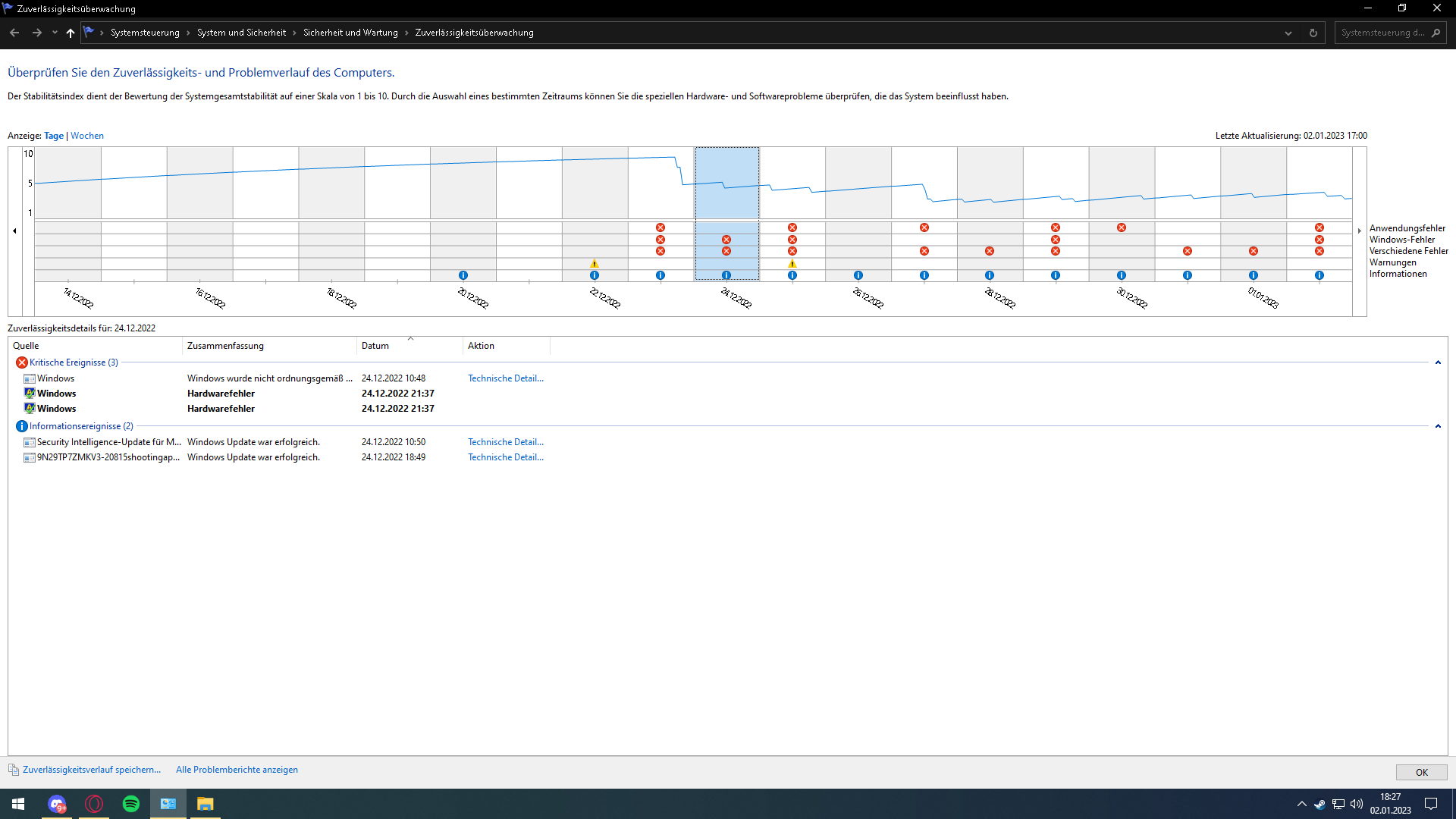Click Alle Problemberichte anzeigen link
This screenshot has height=819, width=1456.
tap(237, 770)
